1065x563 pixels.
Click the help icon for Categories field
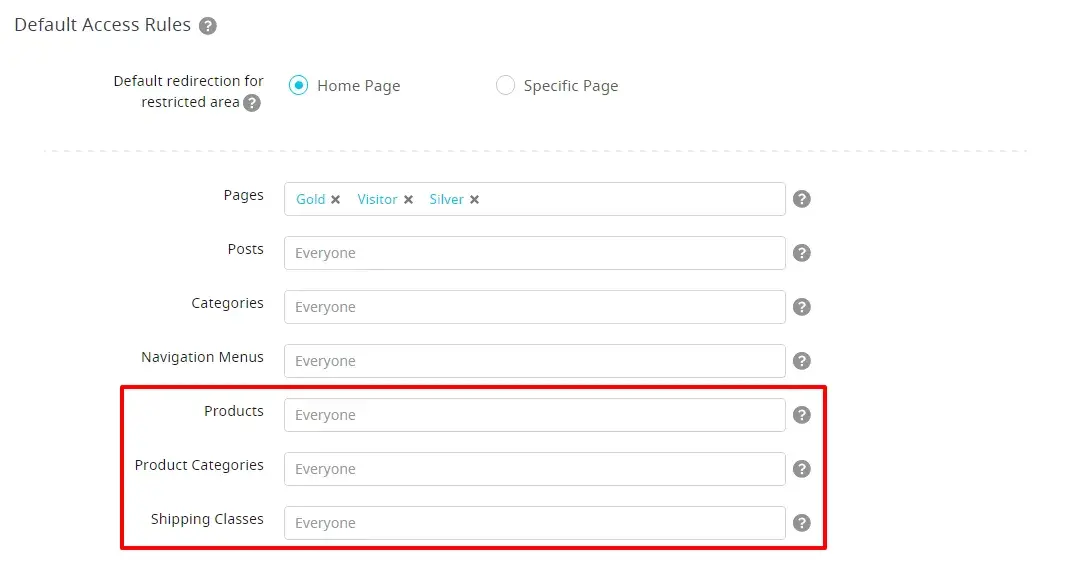click(x=802, y=307)
